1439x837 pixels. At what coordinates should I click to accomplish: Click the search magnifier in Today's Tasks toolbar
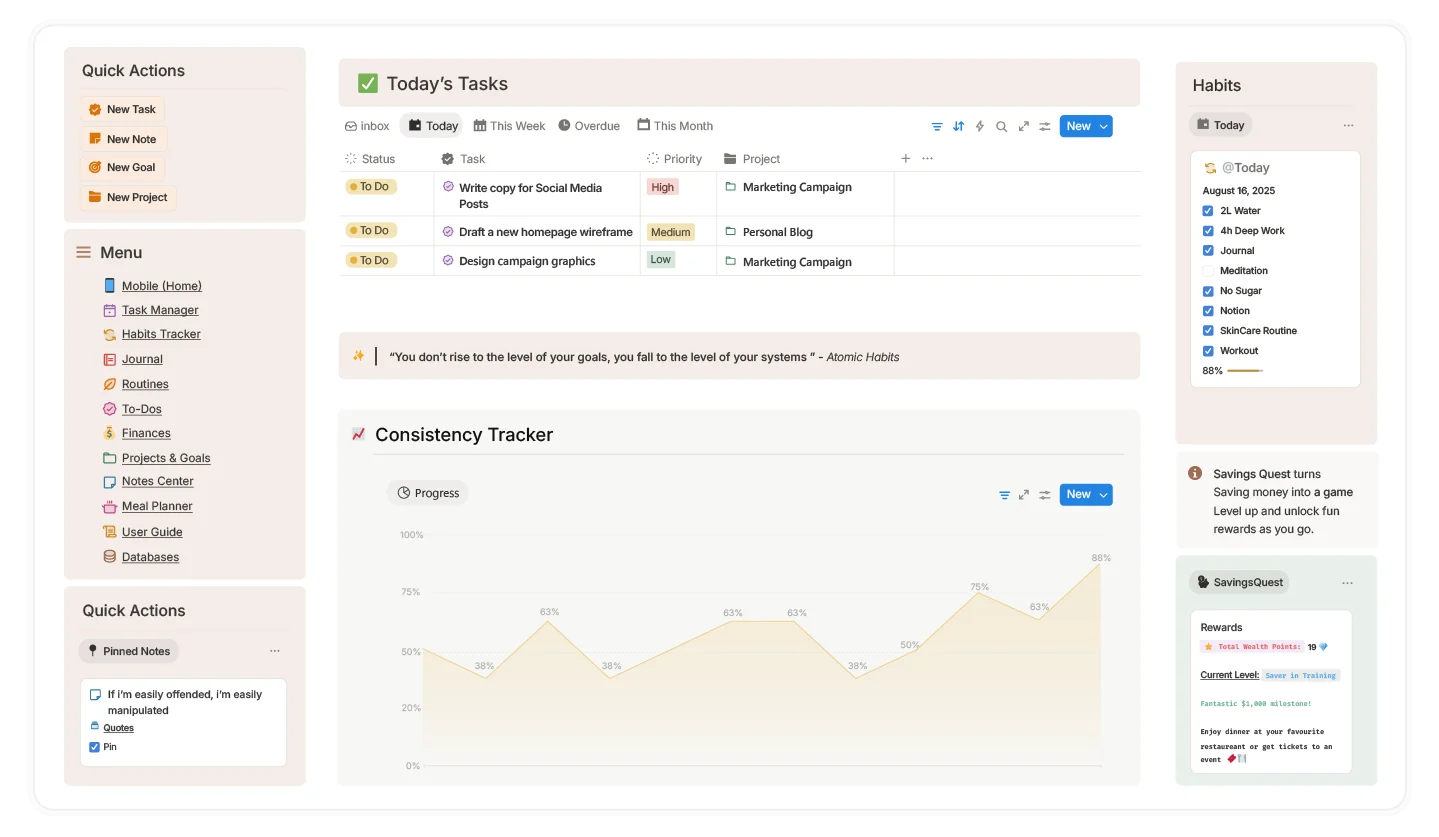pyautogui.click(x=1001, y=126)
